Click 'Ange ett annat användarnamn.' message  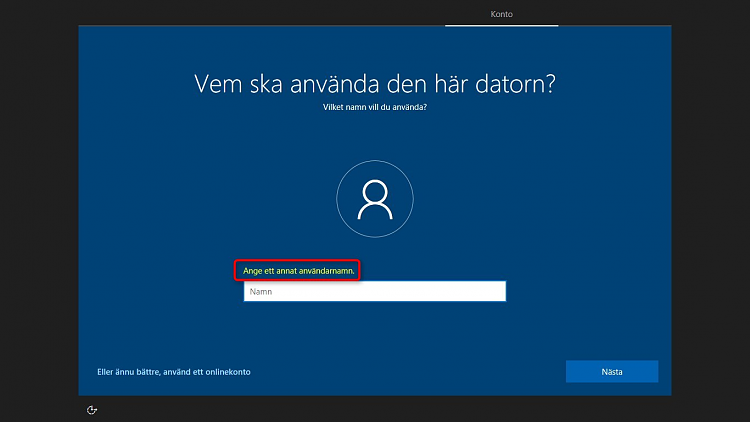[x=298, y=271]
